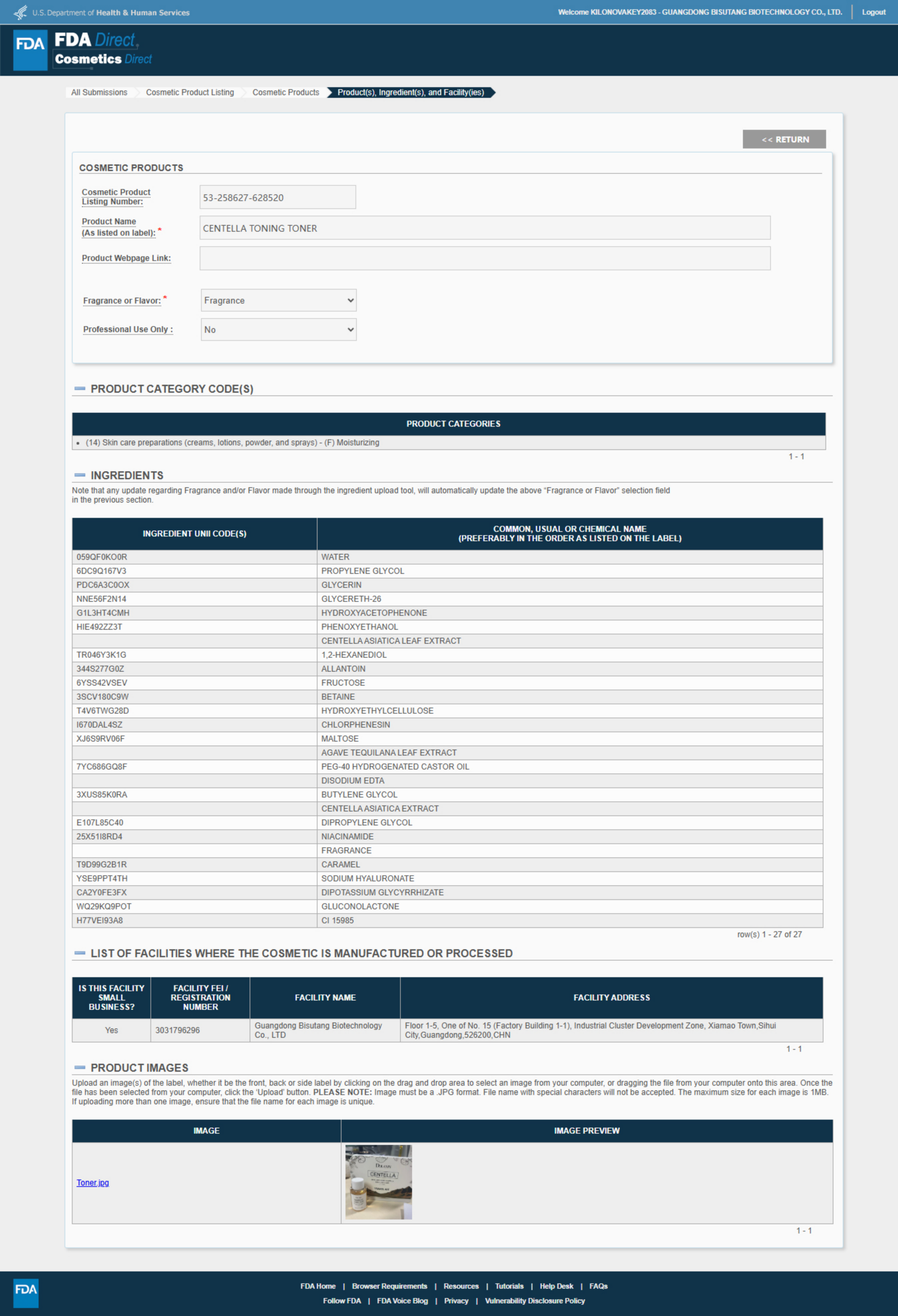This screenshot has height=1316, width=898.
Task: Go to Cosmetic Products breadcrumb
Action: click(x=286, y=92)
